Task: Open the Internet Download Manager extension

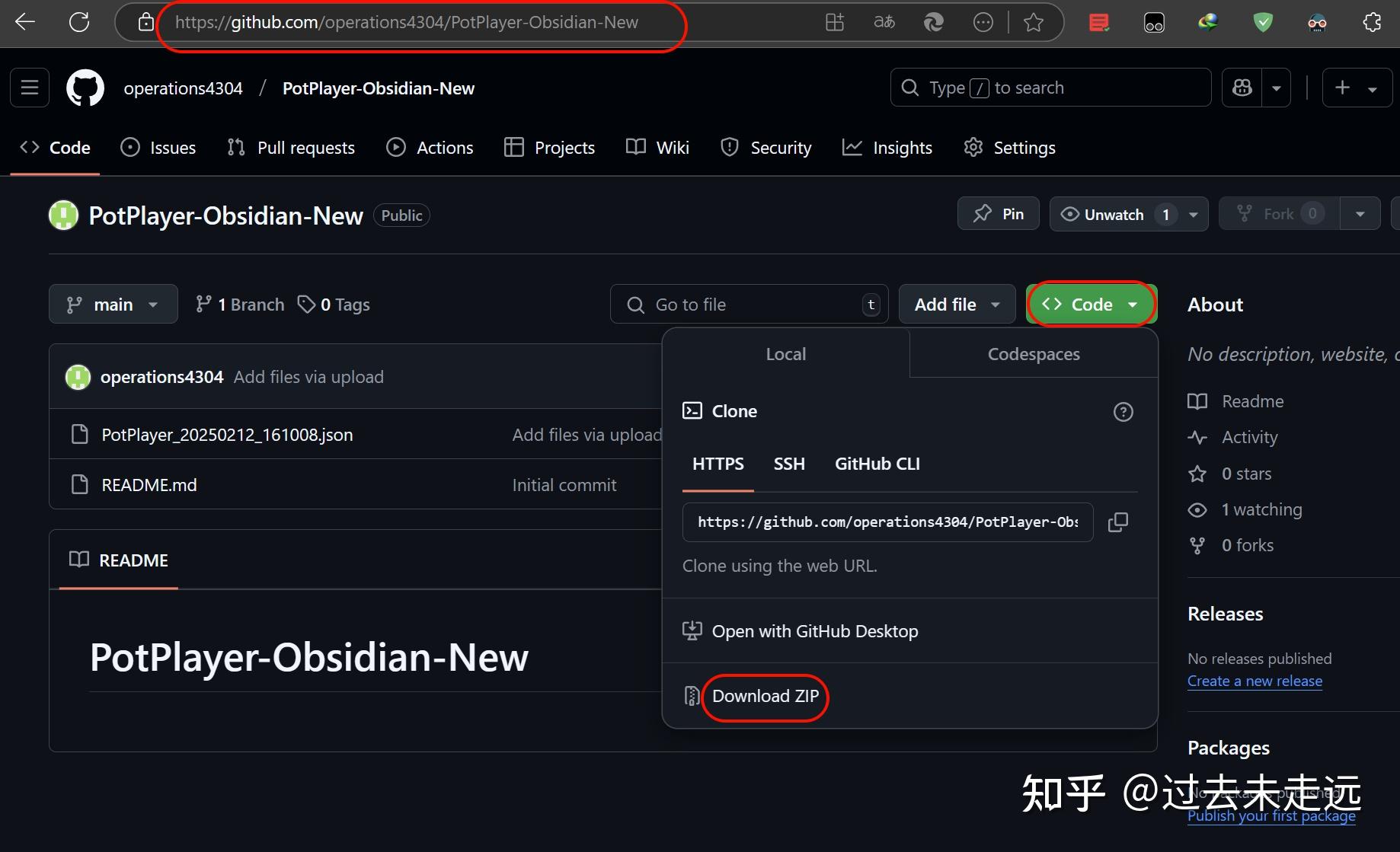Action: (x=1207, y=22)
